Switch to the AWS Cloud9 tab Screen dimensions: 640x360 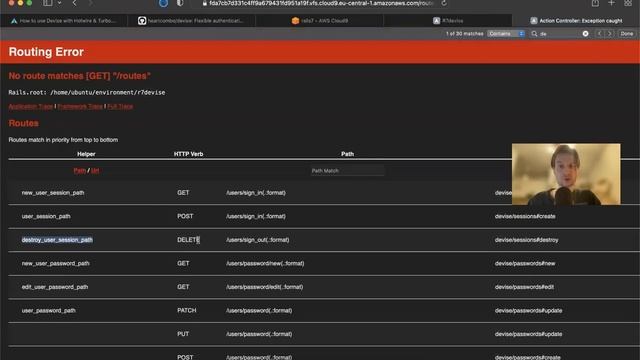point(320,20)
